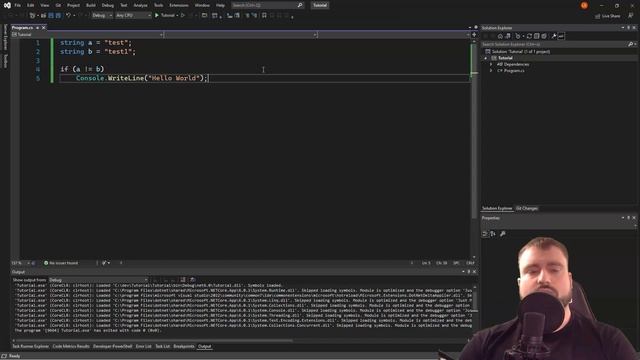Image resolution: width=640 pixels, height=360 pixels.
Task: Switch to the Git Changes tab
Action: coord(527,208)
